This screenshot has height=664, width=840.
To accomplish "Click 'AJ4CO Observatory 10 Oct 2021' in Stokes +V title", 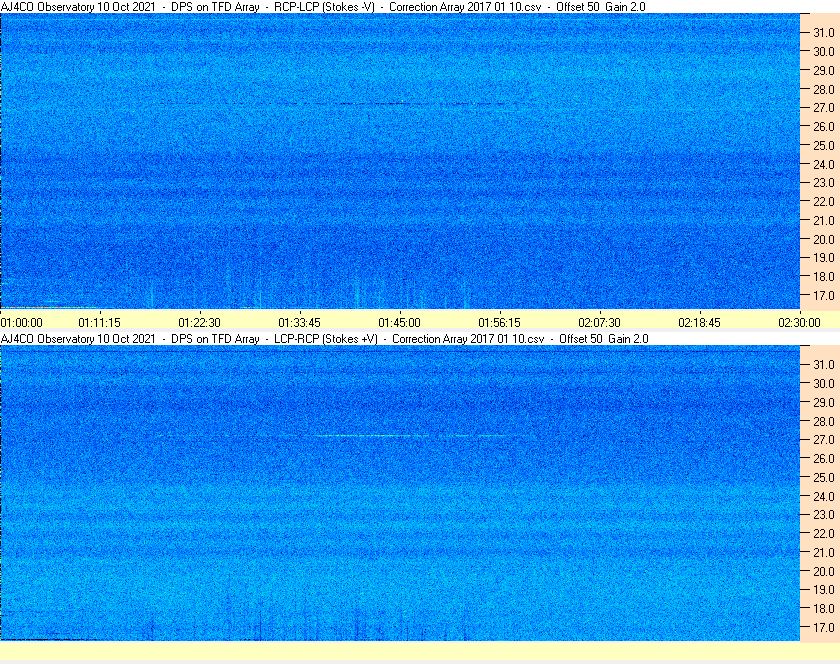I will pyautogui.click(x=78, y=339).
